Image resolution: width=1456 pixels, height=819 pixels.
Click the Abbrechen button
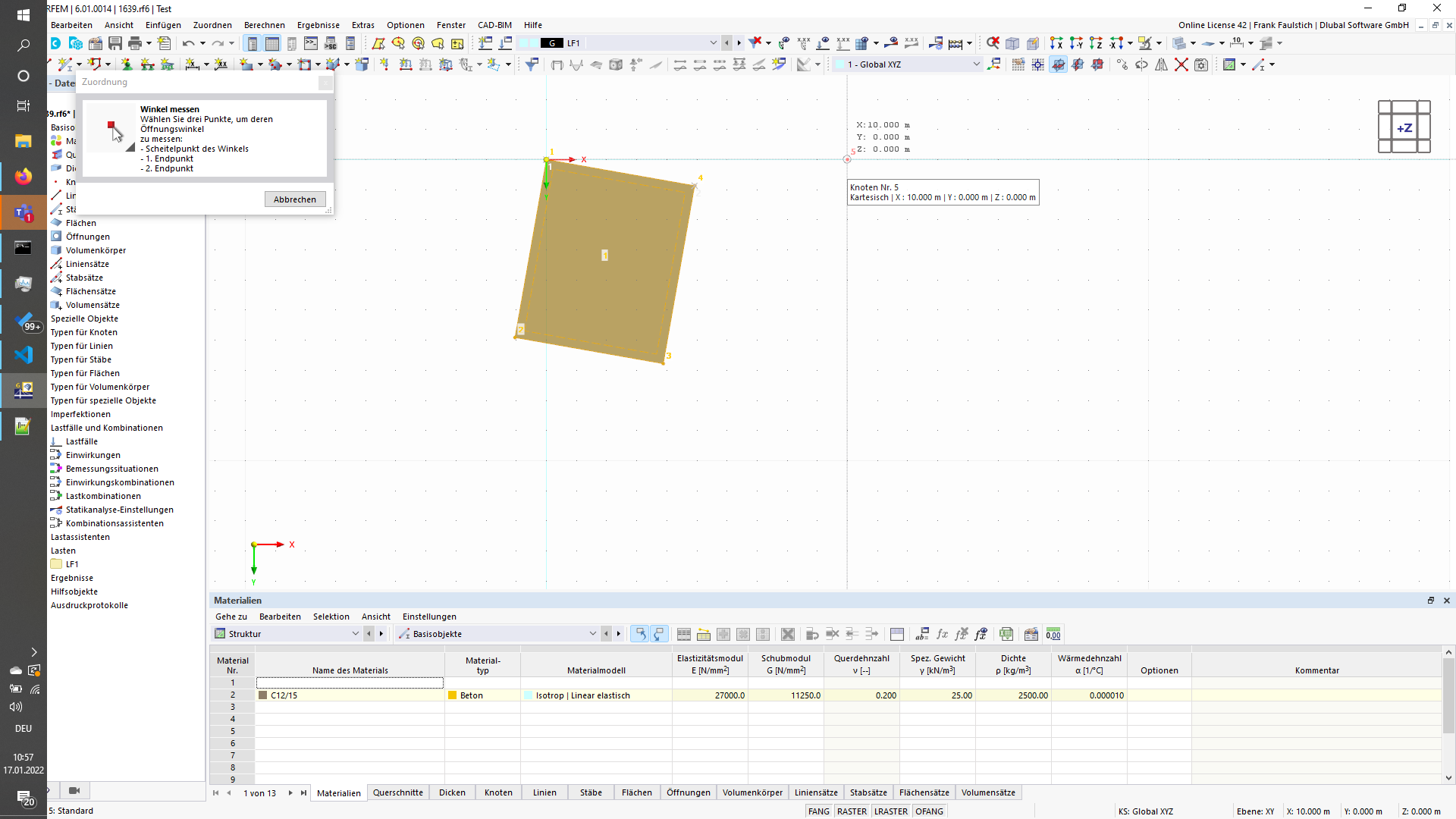295,199
